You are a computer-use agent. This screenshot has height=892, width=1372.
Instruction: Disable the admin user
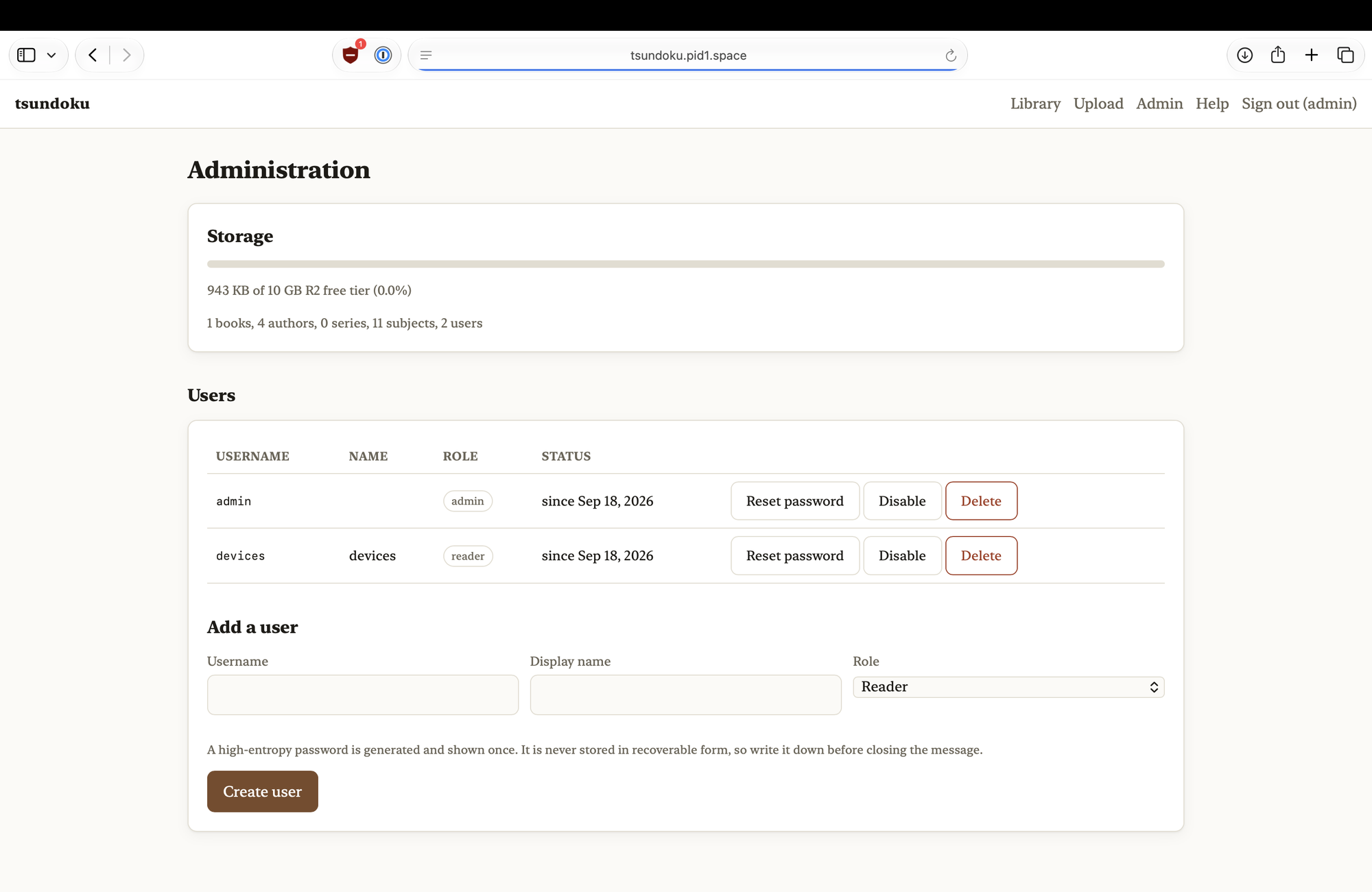click(902, 501)
